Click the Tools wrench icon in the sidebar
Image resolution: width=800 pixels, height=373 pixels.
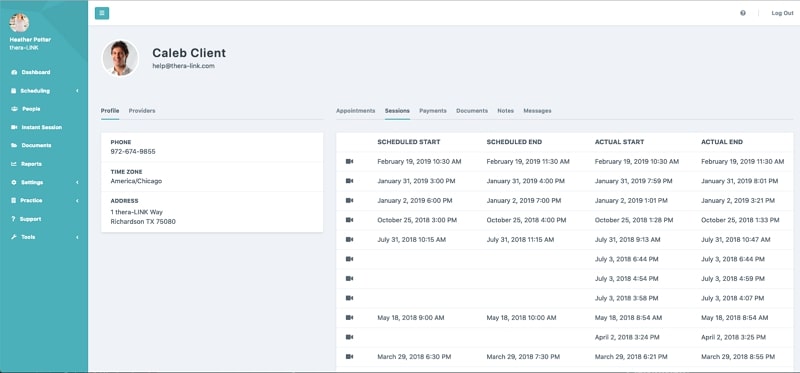click(14, 237)
